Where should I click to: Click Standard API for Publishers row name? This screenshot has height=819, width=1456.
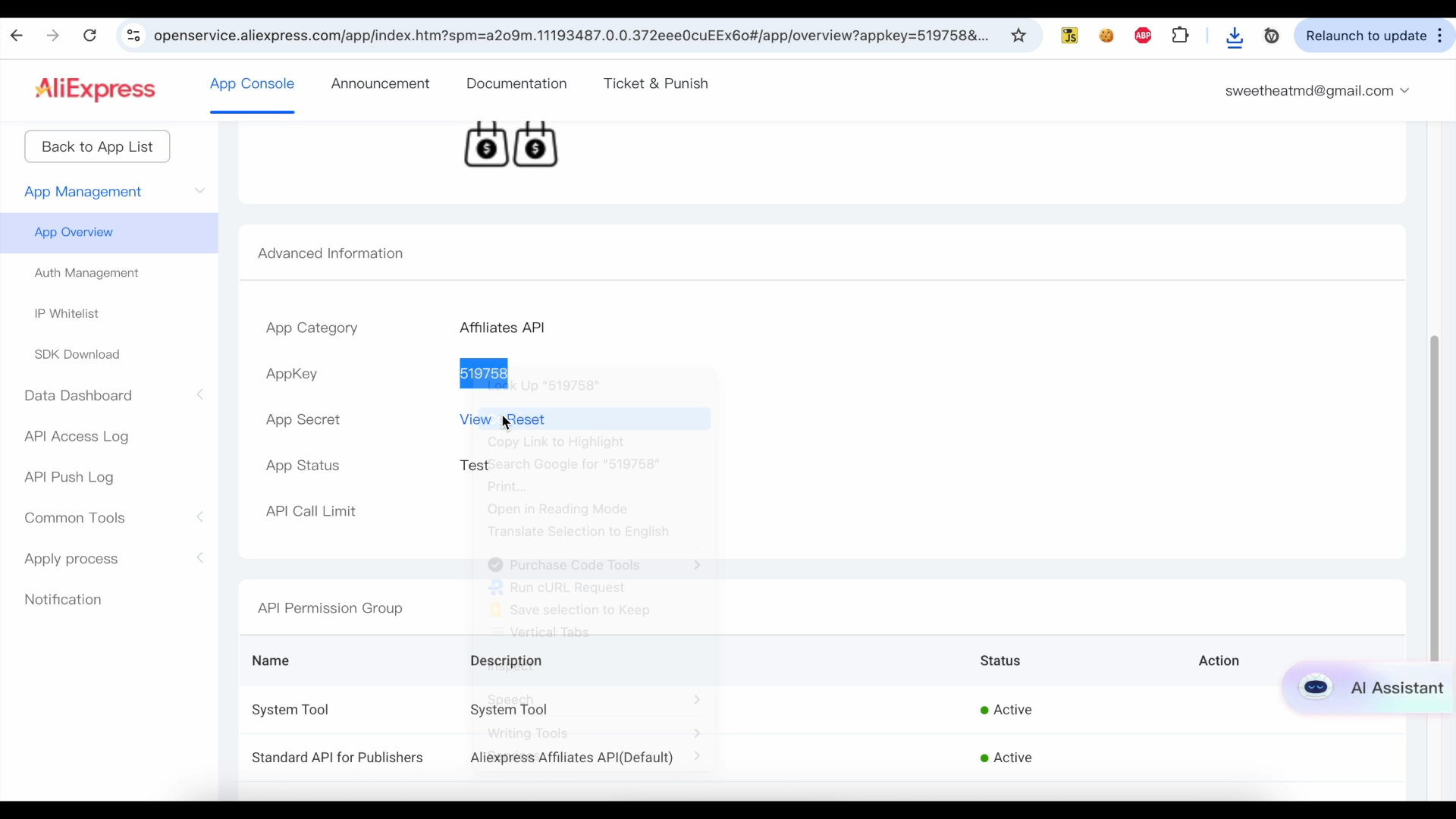tap(337, 758)
